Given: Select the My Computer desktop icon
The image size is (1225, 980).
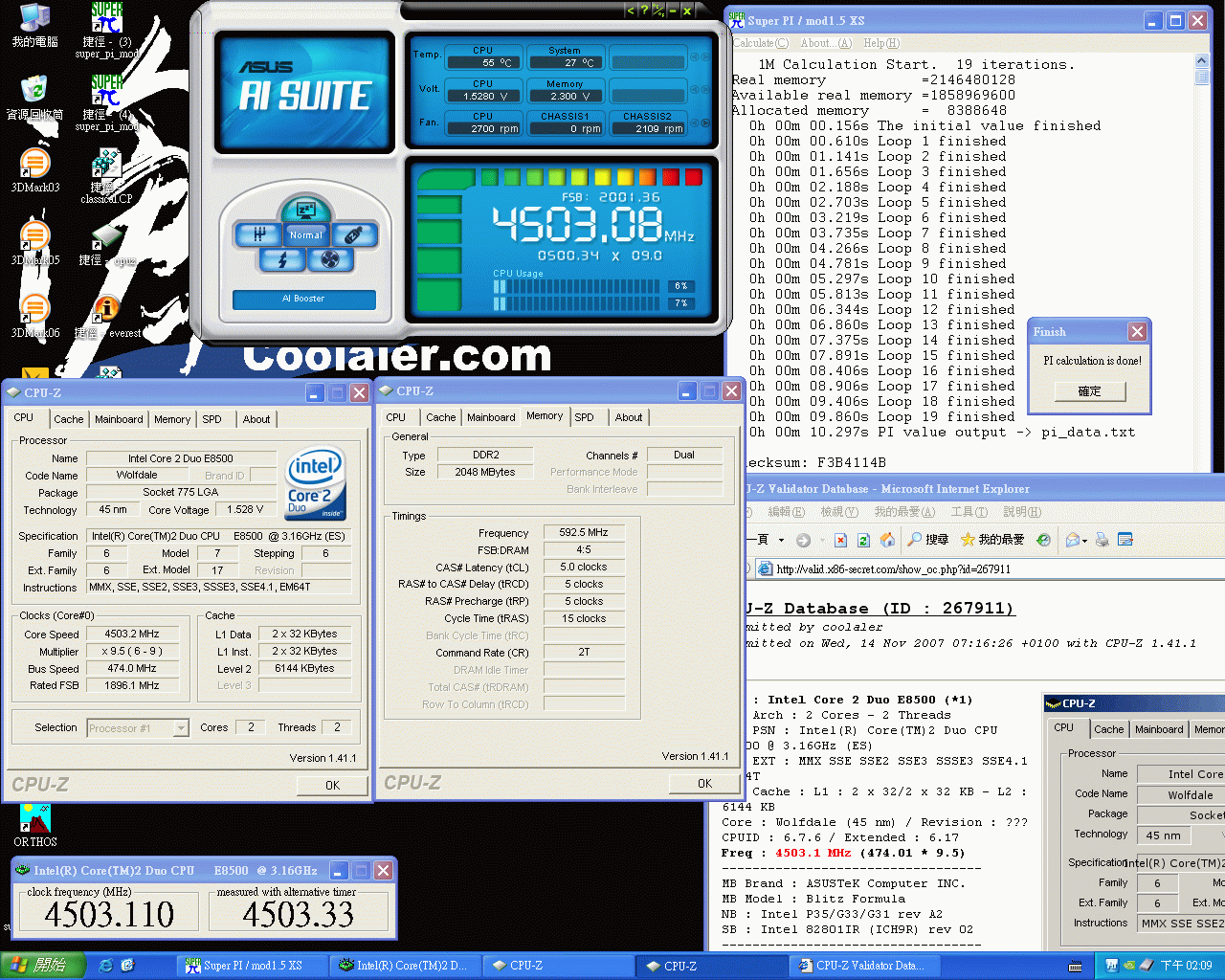Looking at the screenshot, I should coord(35,26).
